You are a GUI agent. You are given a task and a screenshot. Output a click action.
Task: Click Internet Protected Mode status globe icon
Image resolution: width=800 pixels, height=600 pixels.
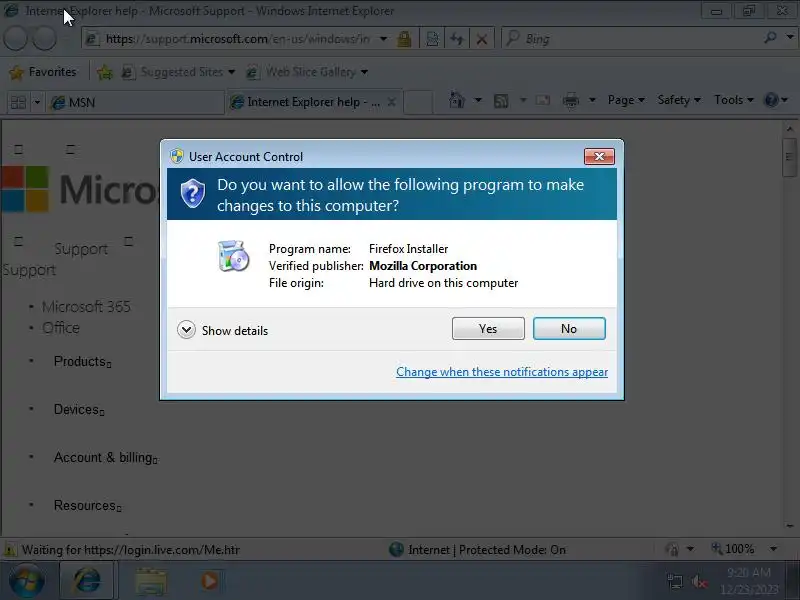pos(396,549)
